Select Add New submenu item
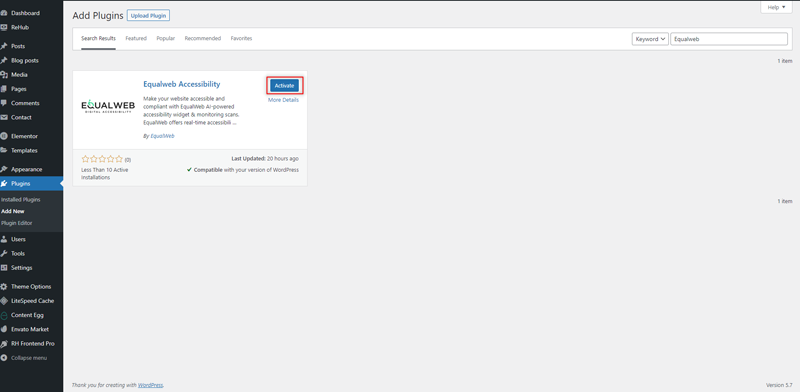This screenshot has width=800, height=392. [13, 211]
